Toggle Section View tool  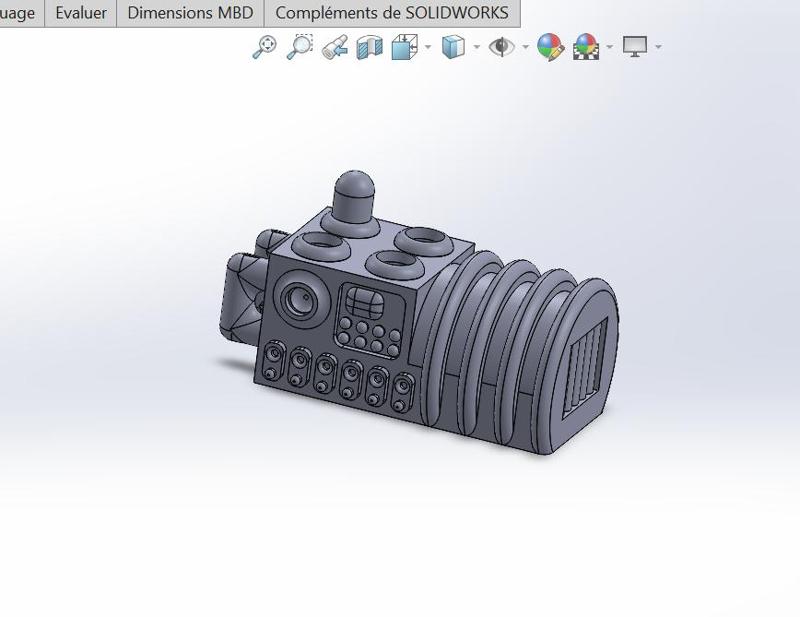[x=369, y=47]
